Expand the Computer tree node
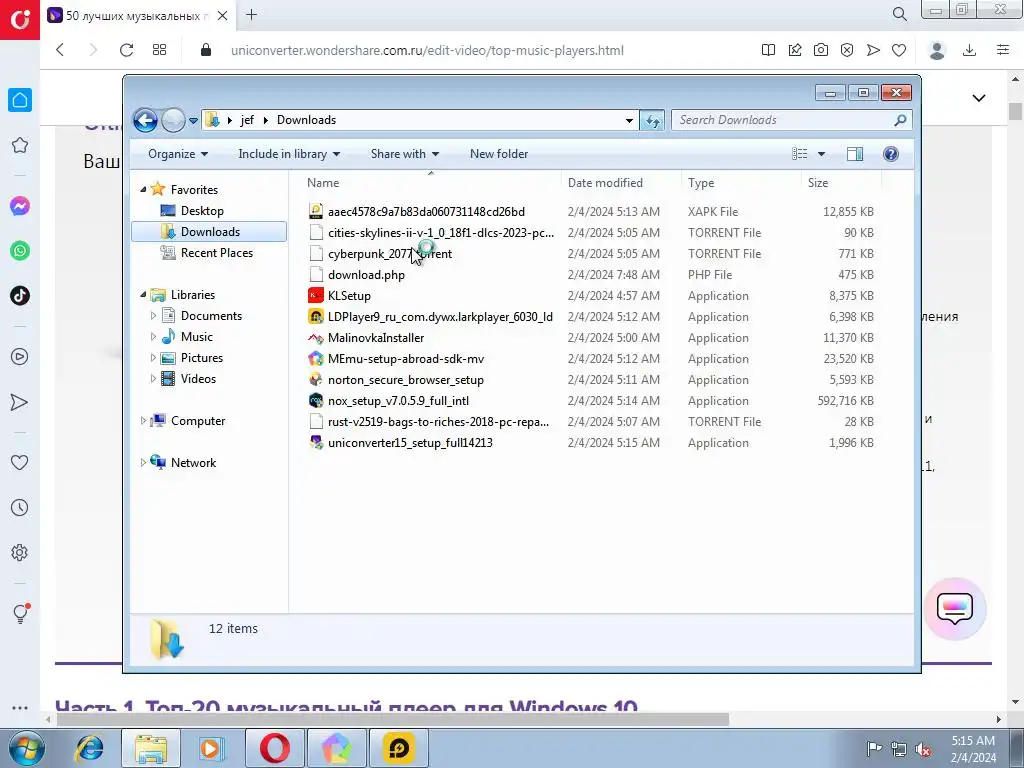1024x768 pixels. pos(143,421)
